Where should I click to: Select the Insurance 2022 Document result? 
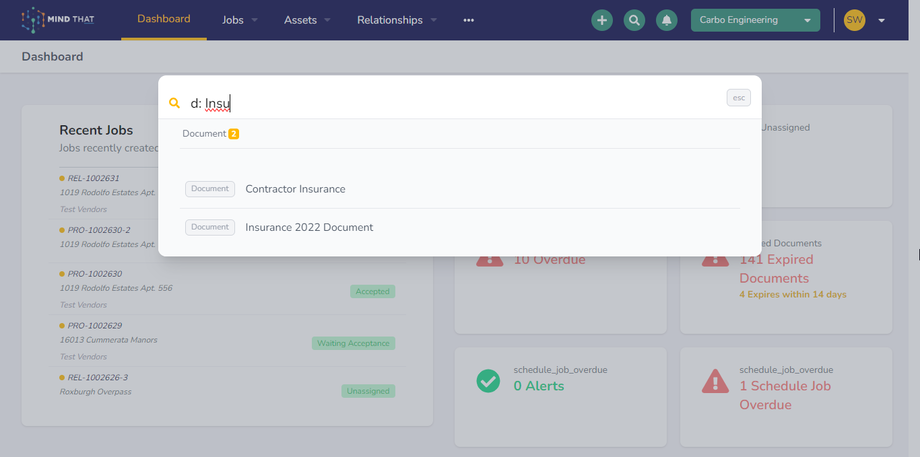460,227
